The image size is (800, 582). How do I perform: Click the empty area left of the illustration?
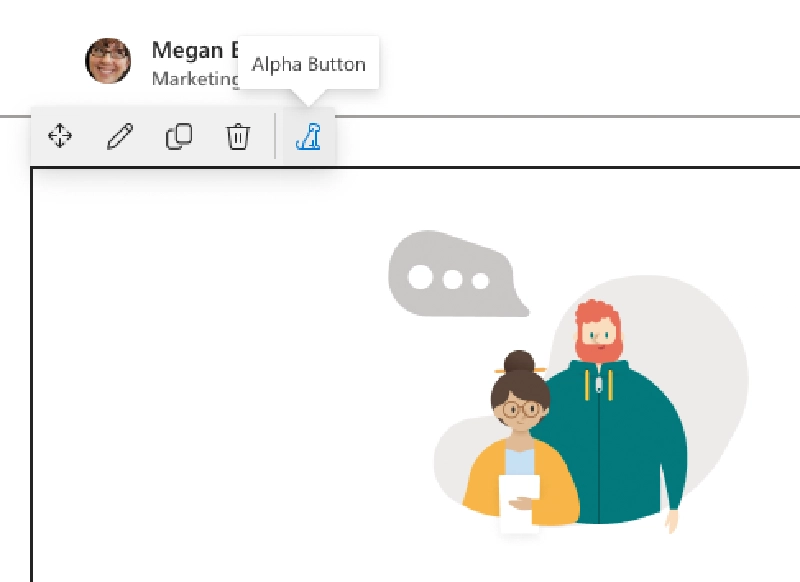click(x=200, y=380)
